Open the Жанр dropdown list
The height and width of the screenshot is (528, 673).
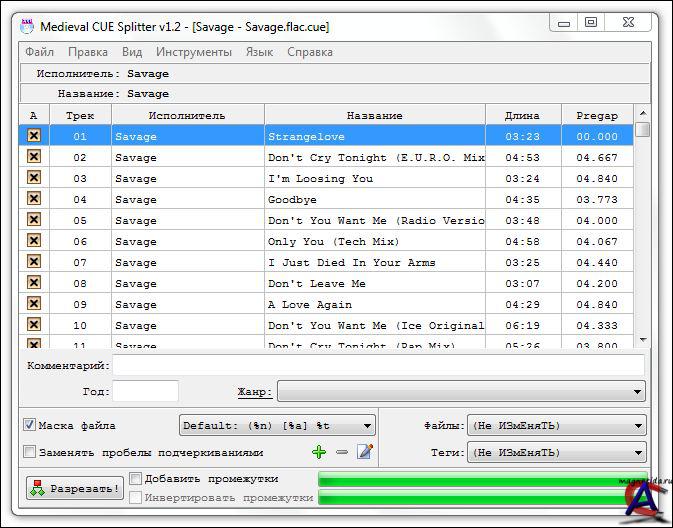(x=461, y=391)
